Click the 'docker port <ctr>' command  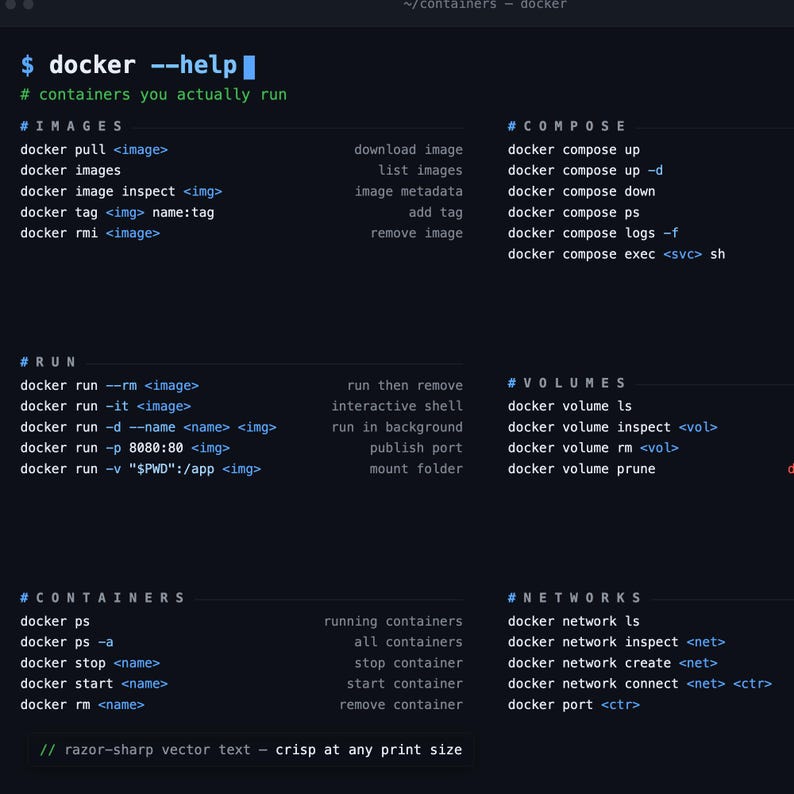tap(574, 705)
